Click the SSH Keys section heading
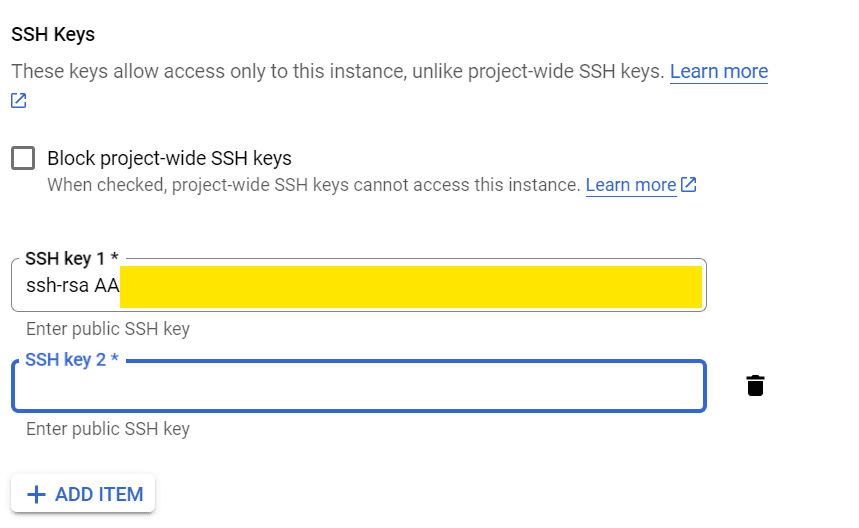This screenshot has height=528, width=859. [53, 35]
